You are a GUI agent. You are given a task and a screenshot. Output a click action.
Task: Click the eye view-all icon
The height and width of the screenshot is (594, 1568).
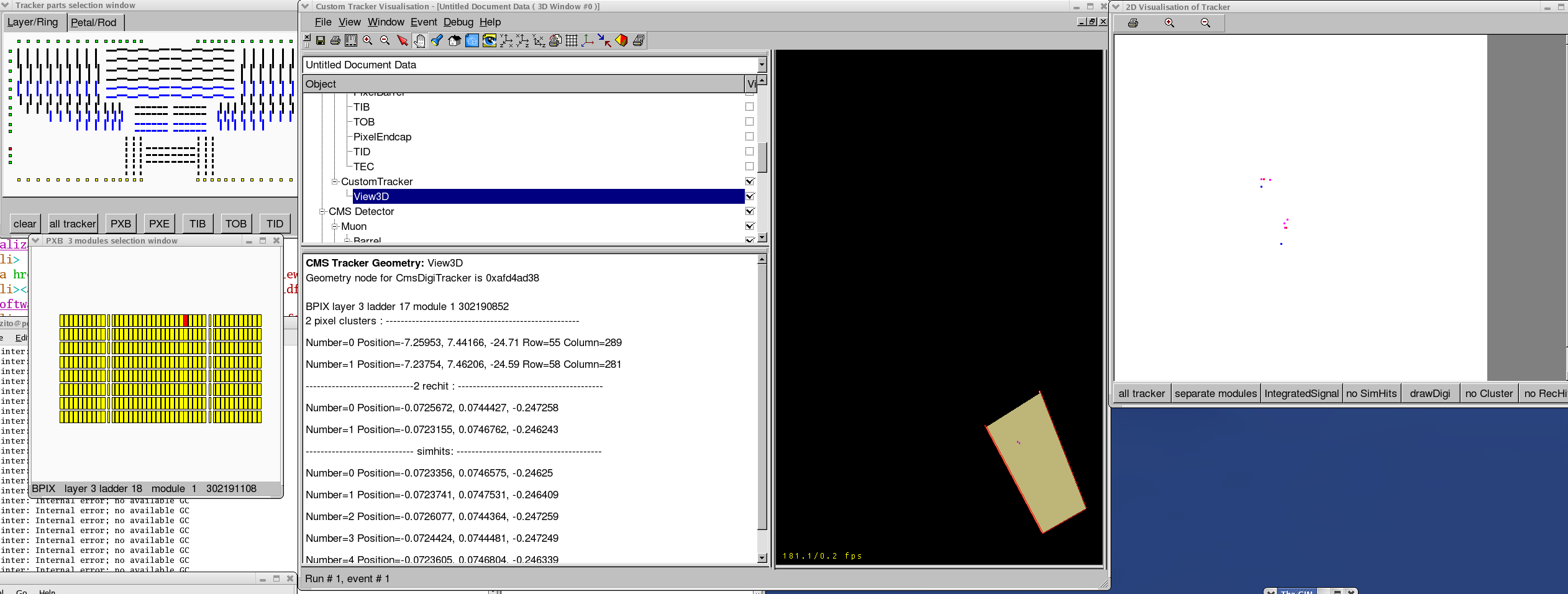pos(490,41)
